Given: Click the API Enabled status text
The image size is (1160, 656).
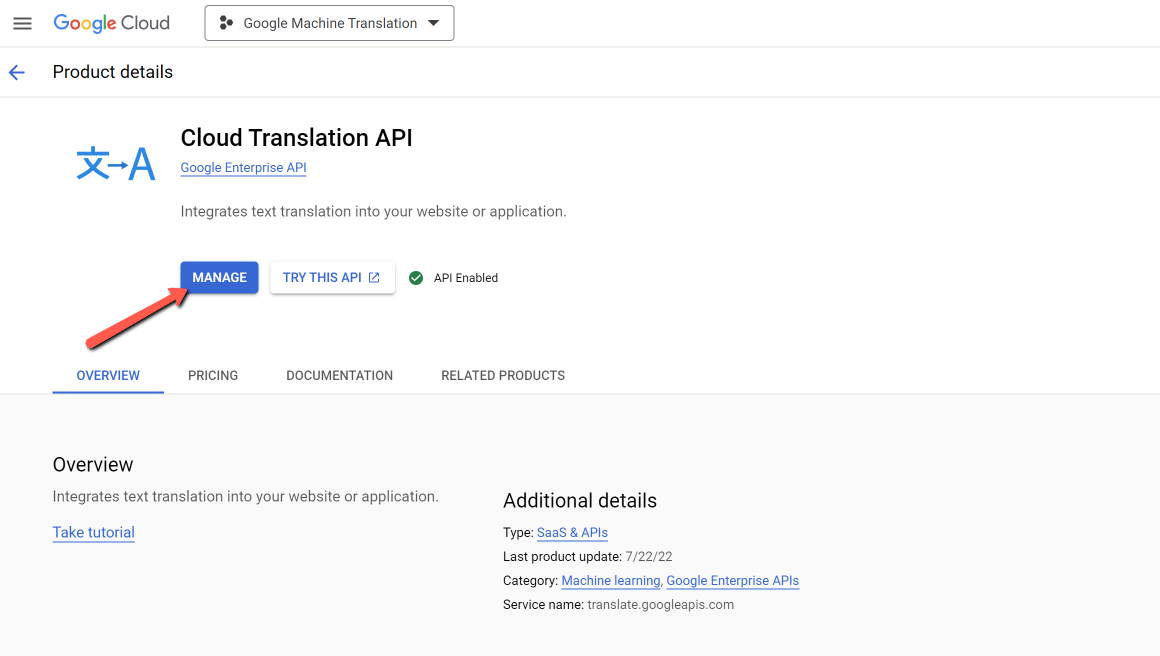Looking at the screenshot, I should 466,278.
